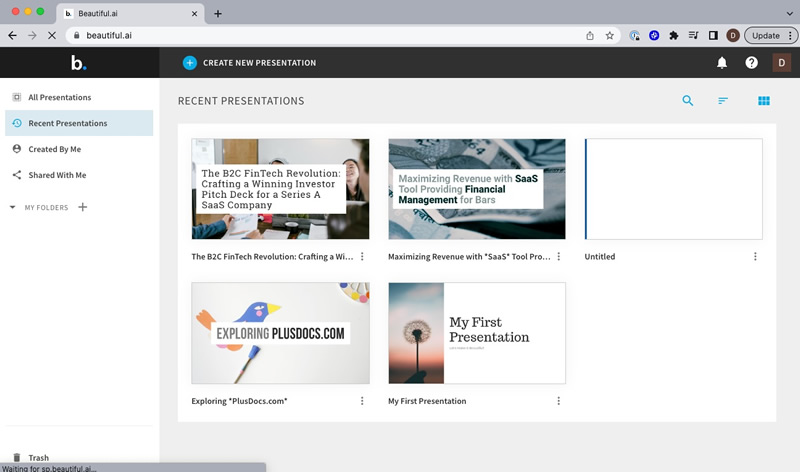Open notifications bell icon
This screenshot has height=472, width=800.
tap(722, 63)
